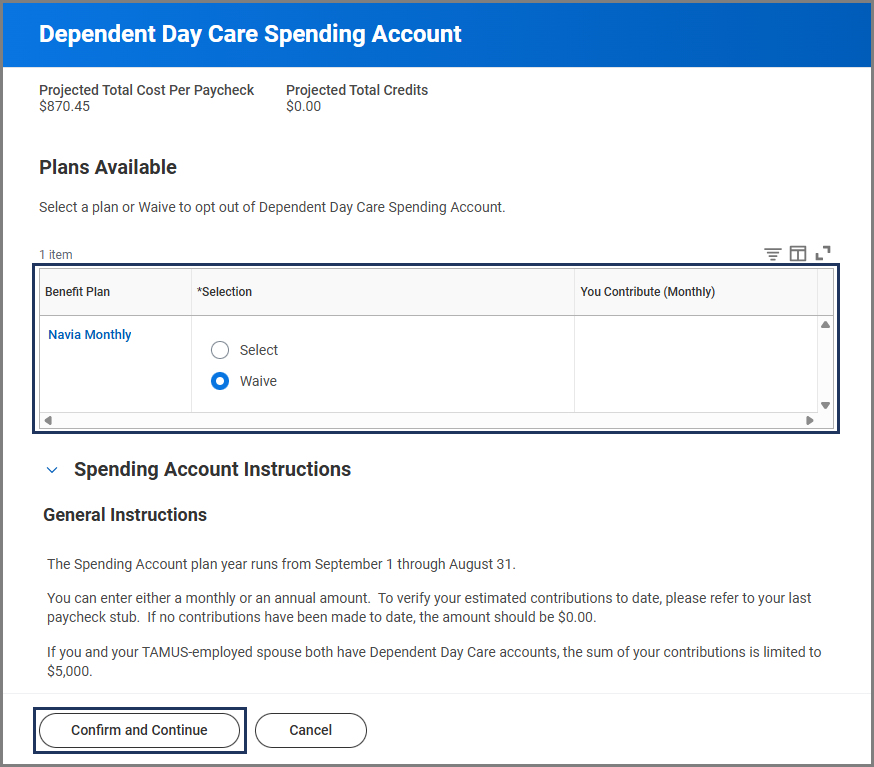Choose the Select radio button for Navia Monthly
Viewport: 874px width, 767px height.
(x=220, y=350)
